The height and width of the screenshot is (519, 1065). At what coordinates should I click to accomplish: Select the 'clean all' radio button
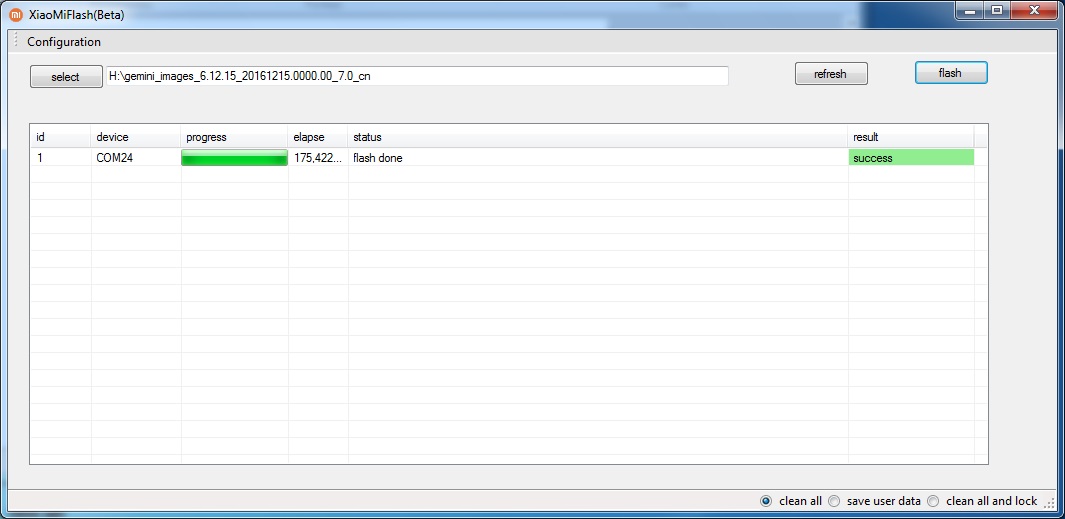[766, 501]
